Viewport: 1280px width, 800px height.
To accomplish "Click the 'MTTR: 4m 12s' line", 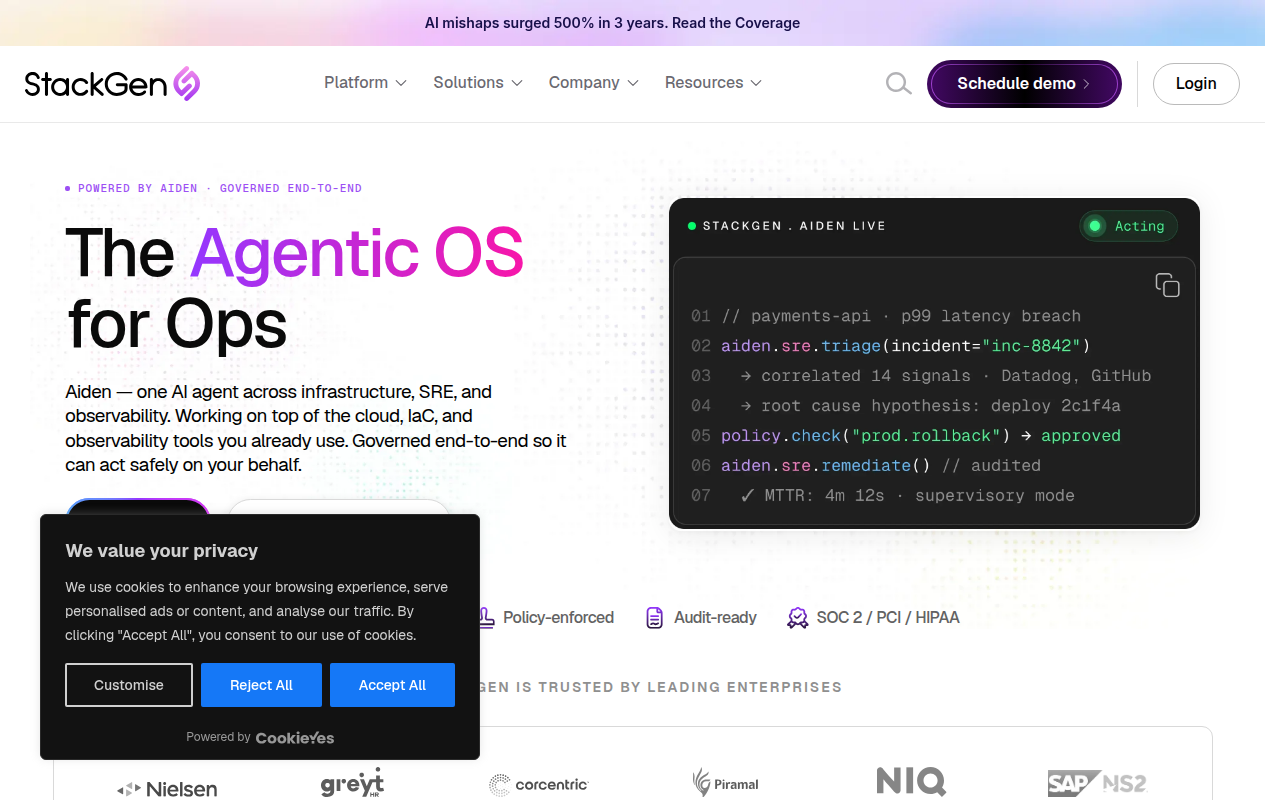I will point(907,496).
